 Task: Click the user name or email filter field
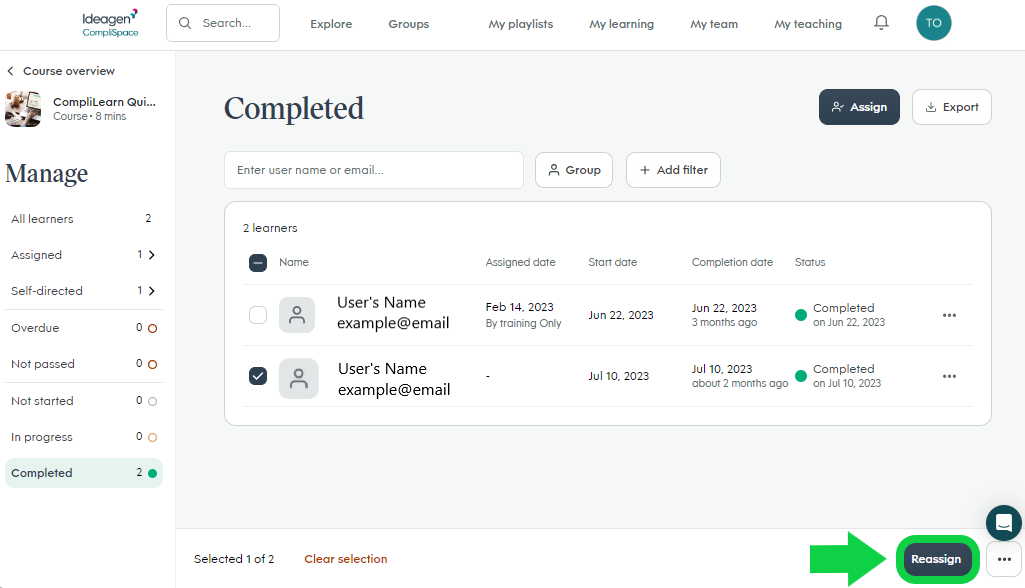(374, 170)
